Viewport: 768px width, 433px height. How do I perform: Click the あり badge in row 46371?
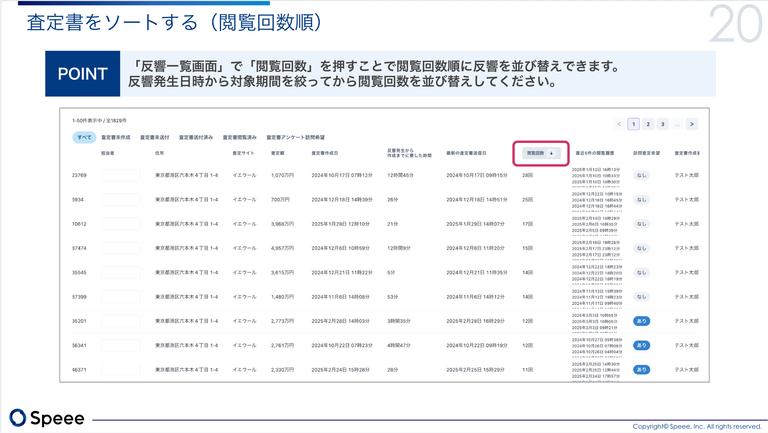(640, 370)
